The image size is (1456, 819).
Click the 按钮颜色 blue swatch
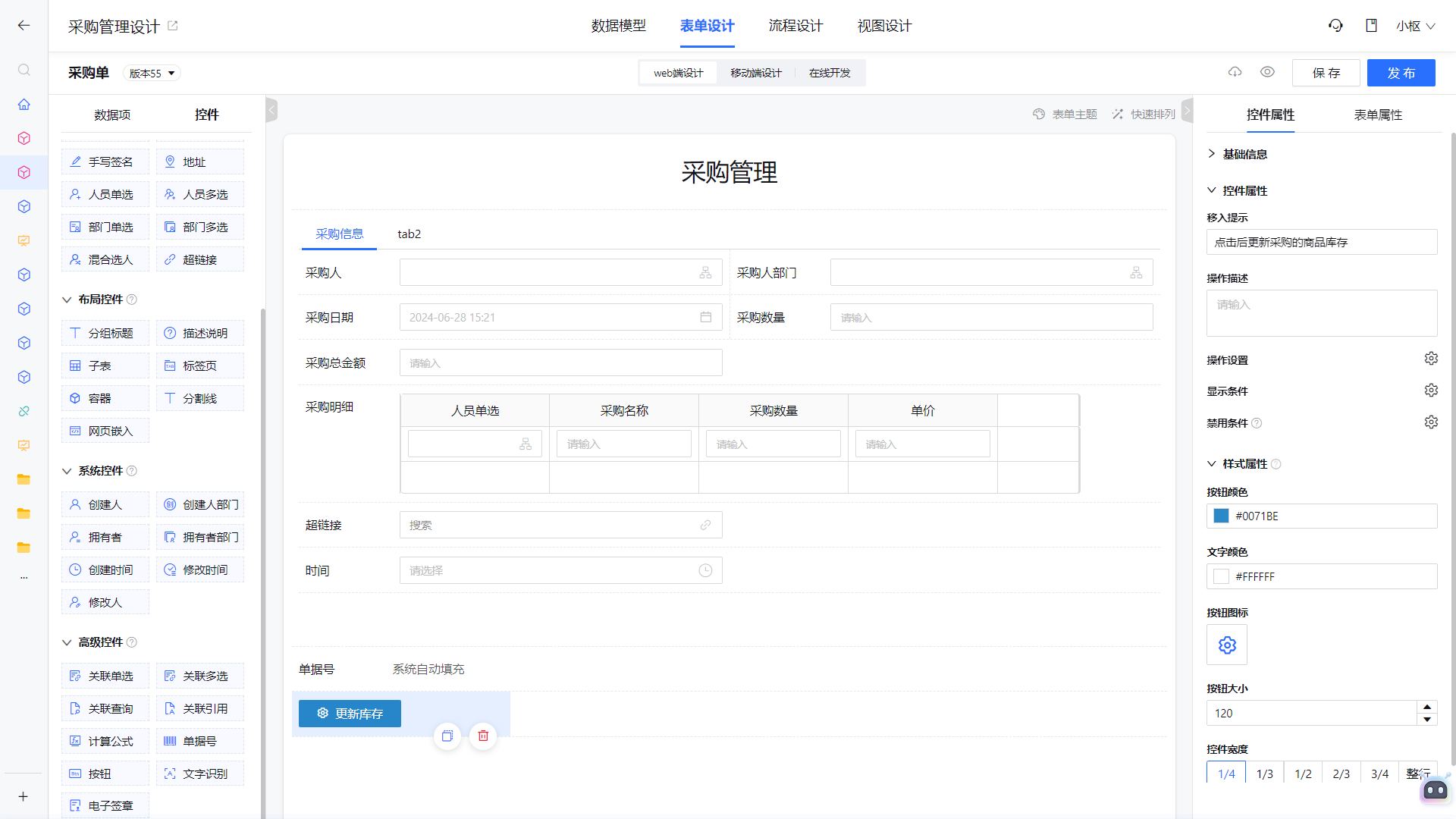pos(1221,516)
